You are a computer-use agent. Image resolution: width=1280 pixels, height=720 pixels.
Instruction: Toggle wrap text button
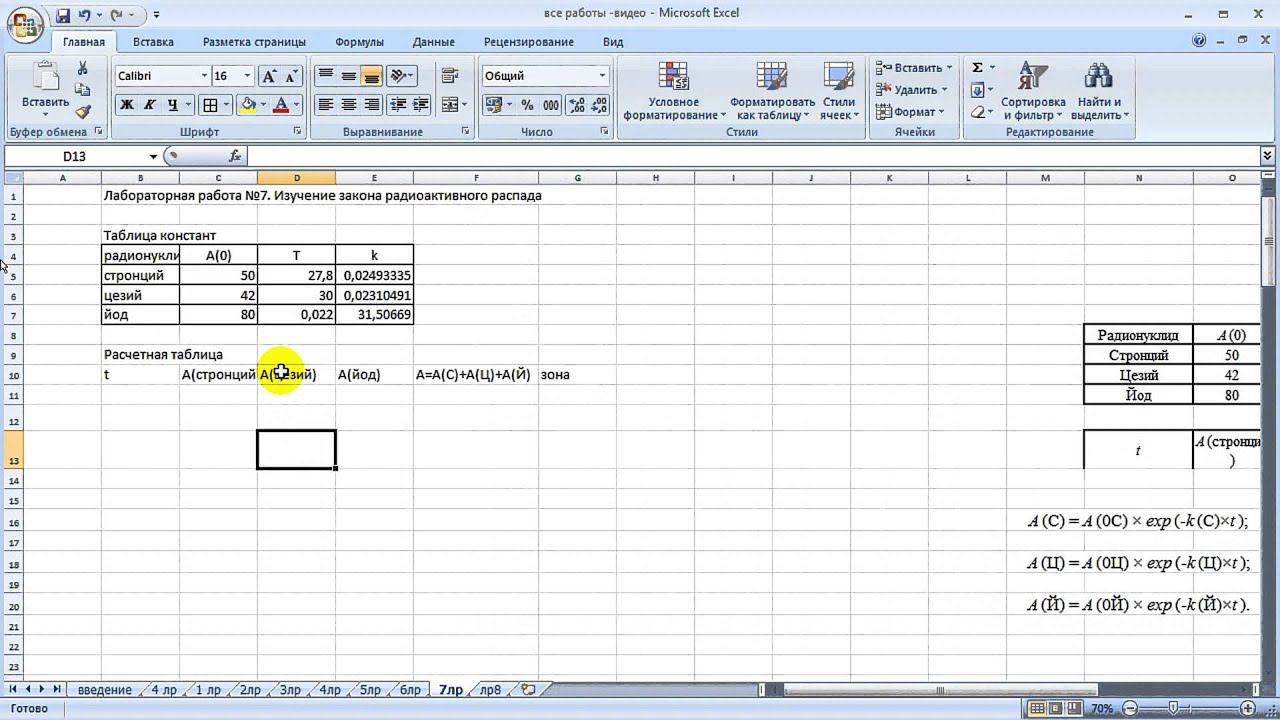[x=449, y=76]
